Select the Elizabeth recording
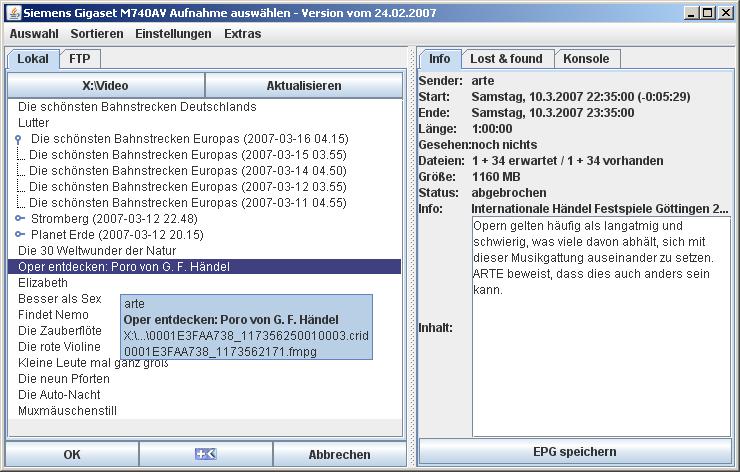This screenshot has height=472, width=740. [42, 283]
